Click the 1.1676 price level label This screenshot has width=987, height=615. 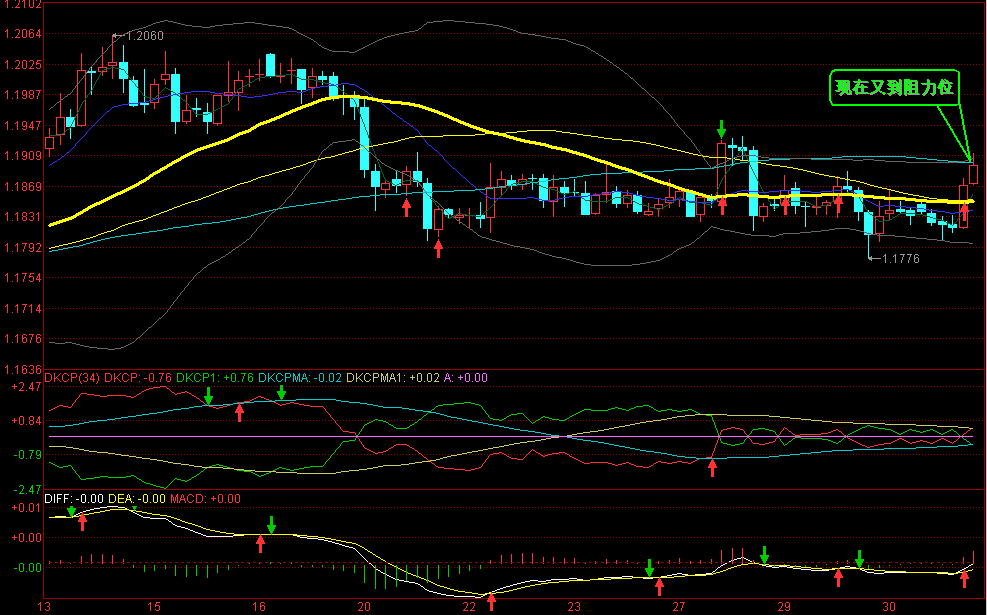click(x=23, y=339)
